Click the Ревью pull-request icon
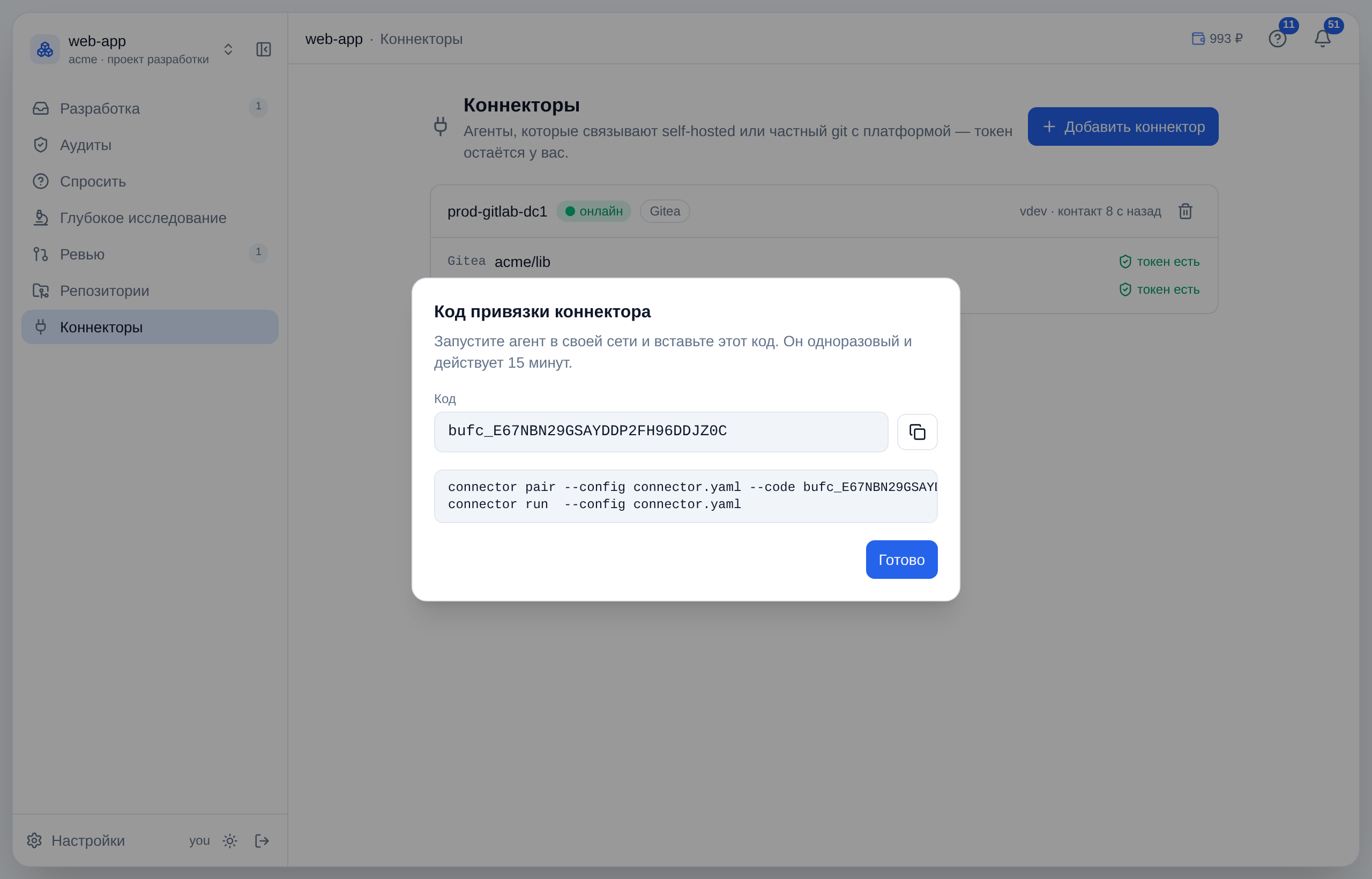The width and height of the screenshot is (1372, 879). (41, 254)
